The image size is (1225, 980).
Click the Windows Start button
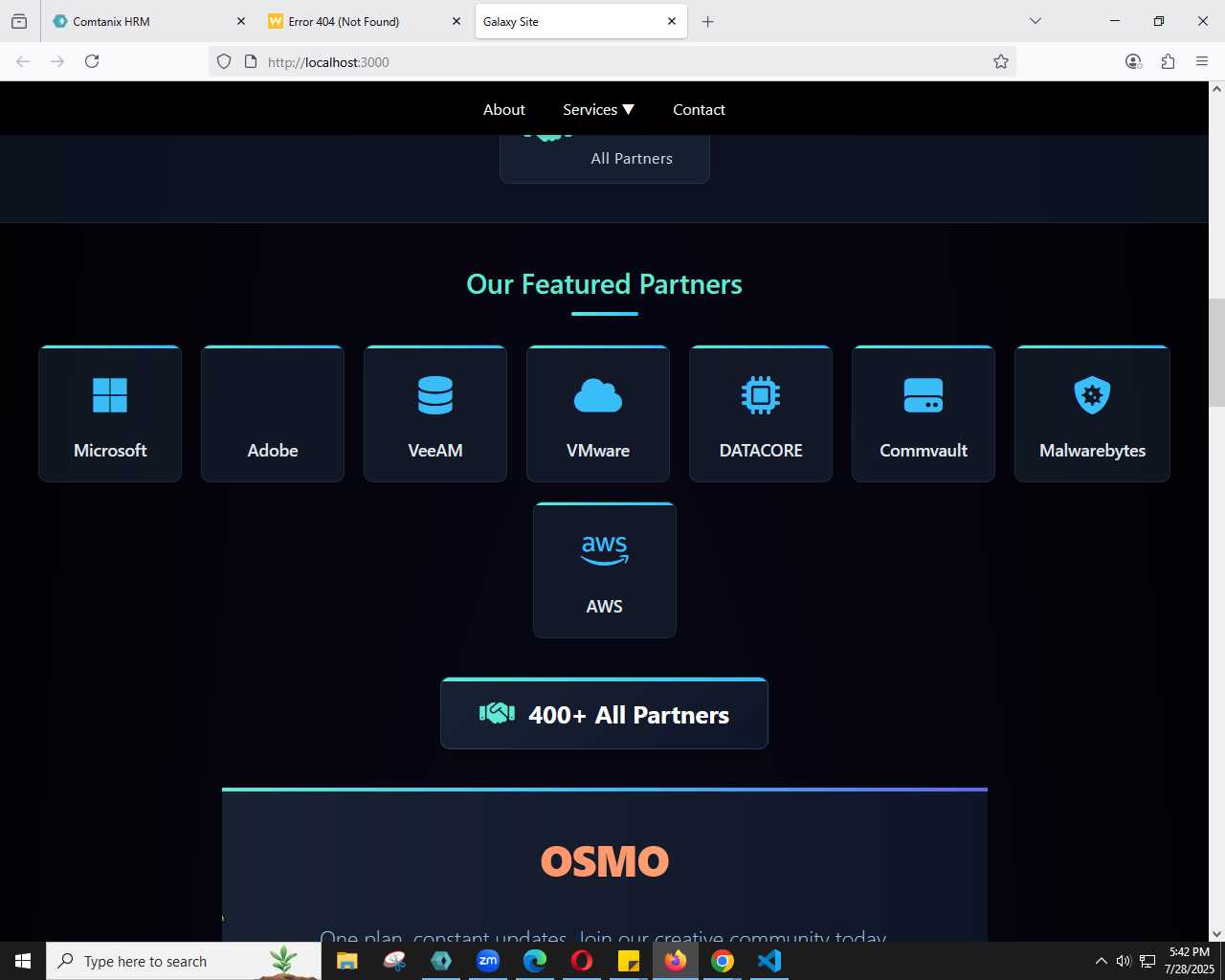pyautogui.click(x=23, y=961)
